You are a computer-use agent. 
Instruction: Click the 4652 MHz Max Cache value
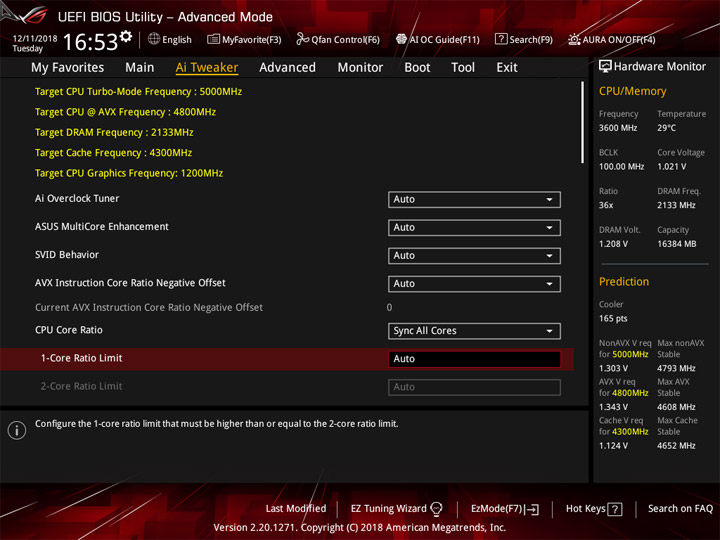[676, 445]
